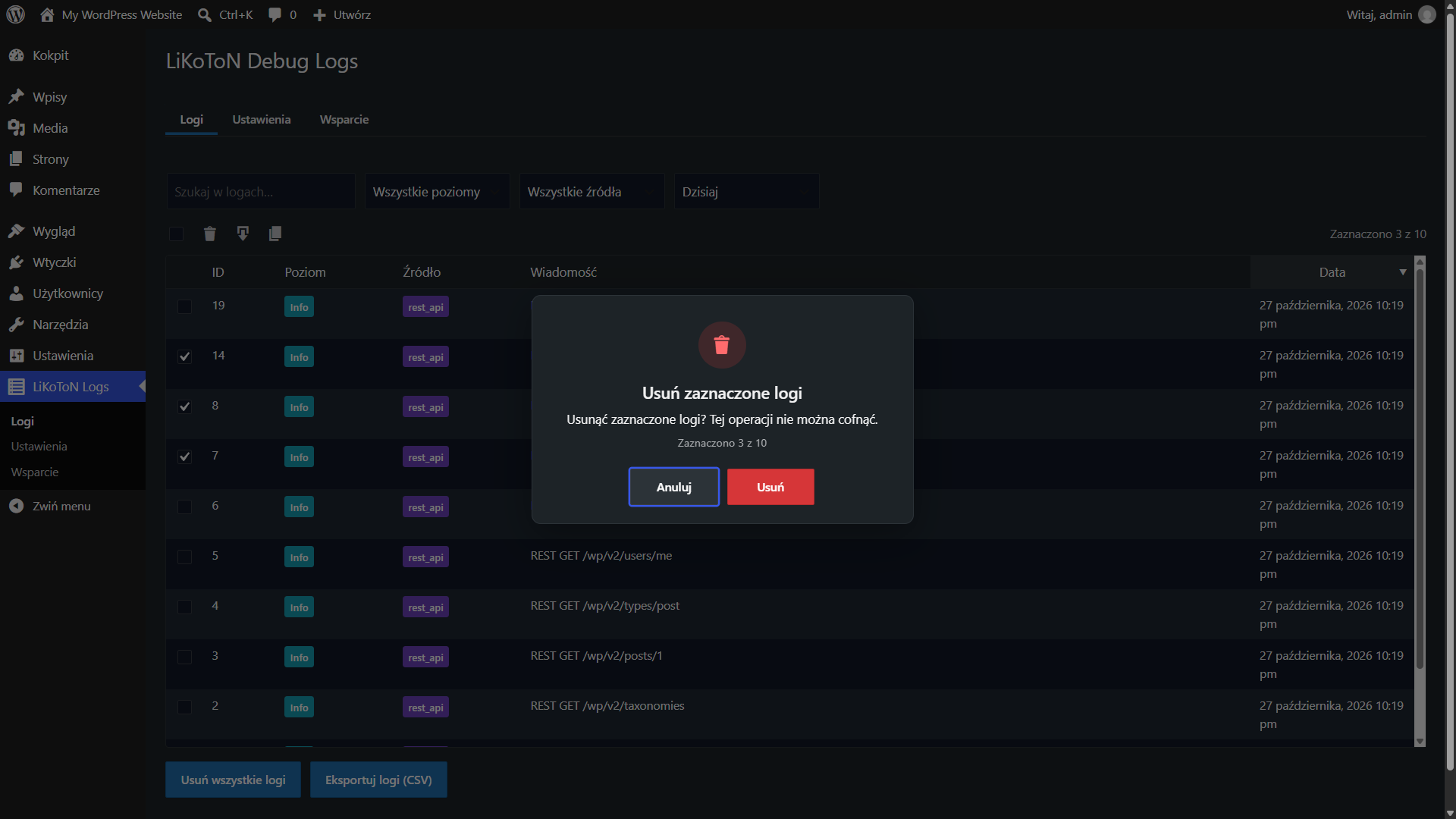Export selected logs with the download icon

coord(243,234)
